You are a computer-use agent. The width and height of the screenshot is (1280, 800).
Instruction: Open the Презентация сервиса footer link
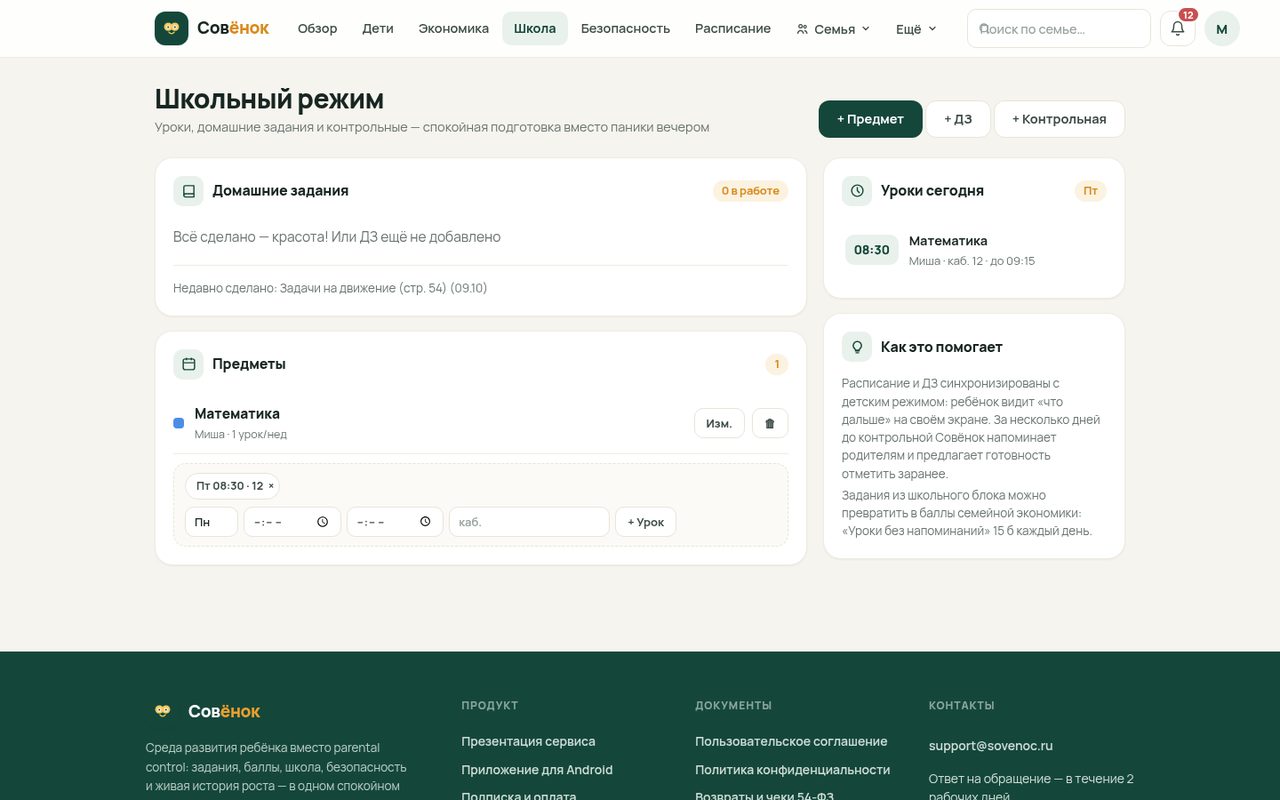pos(528,741)
